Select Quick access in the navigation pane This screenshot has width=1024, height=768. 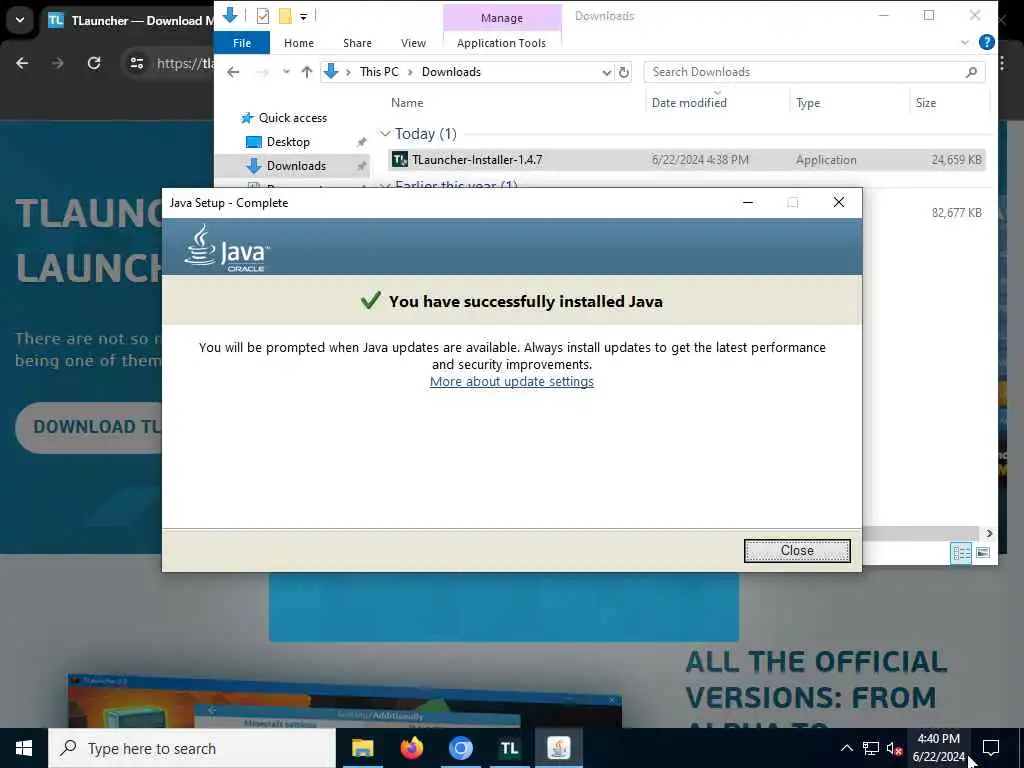(292, 118)
